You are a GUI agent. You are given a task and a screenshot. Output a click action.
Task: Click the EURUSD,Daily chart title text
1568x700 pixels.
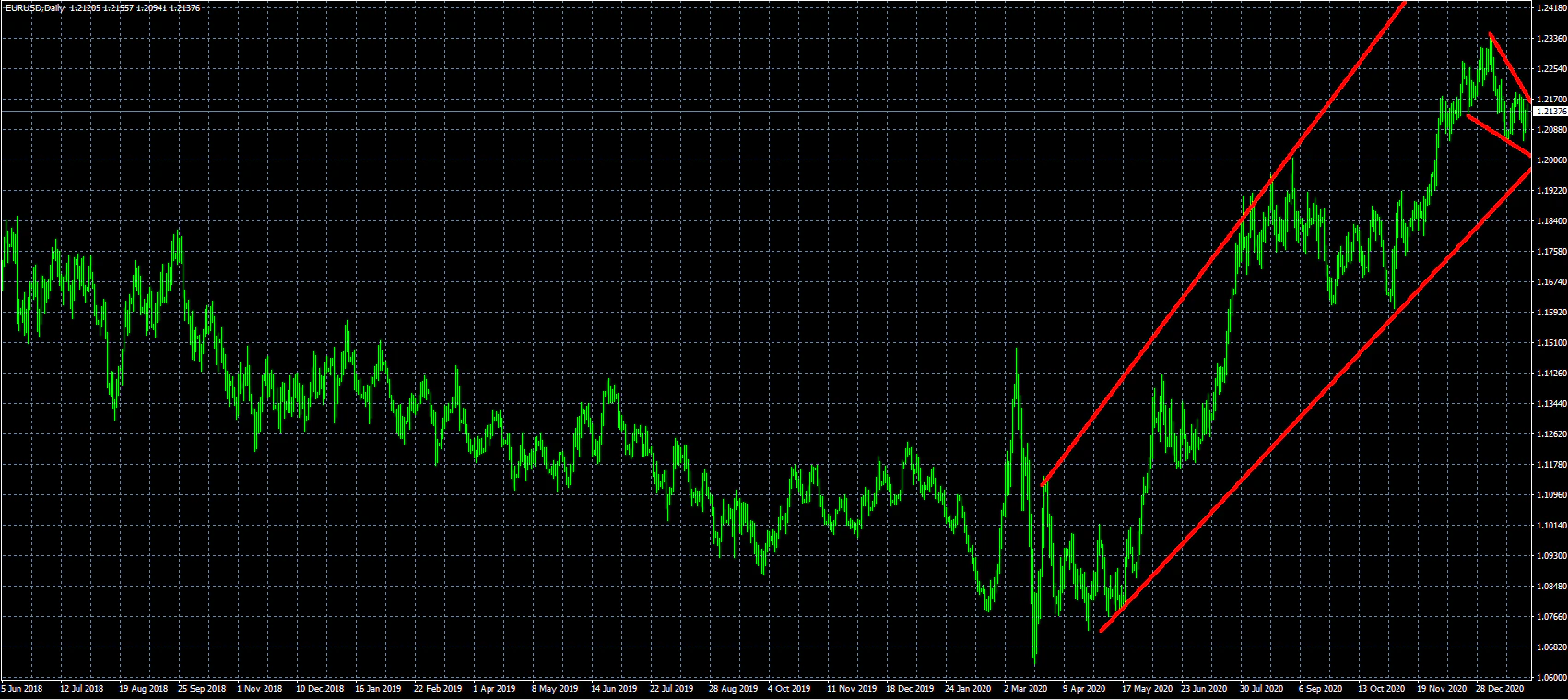click(34, 8)
